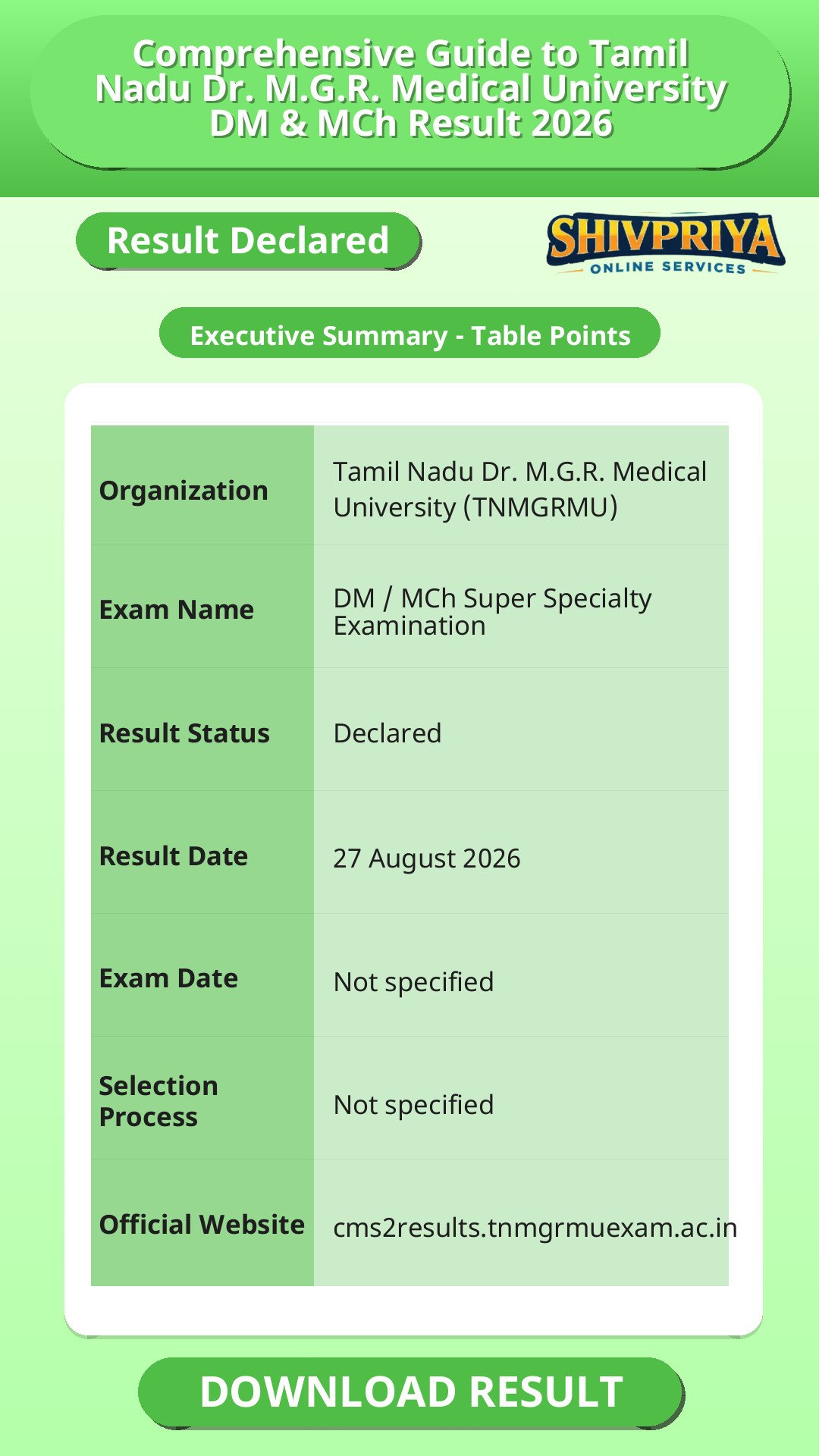The width and height of the screenshot is (819, 1456).
Task: Click Not specified beside Selection Process
Action: tap(413, 1104)
